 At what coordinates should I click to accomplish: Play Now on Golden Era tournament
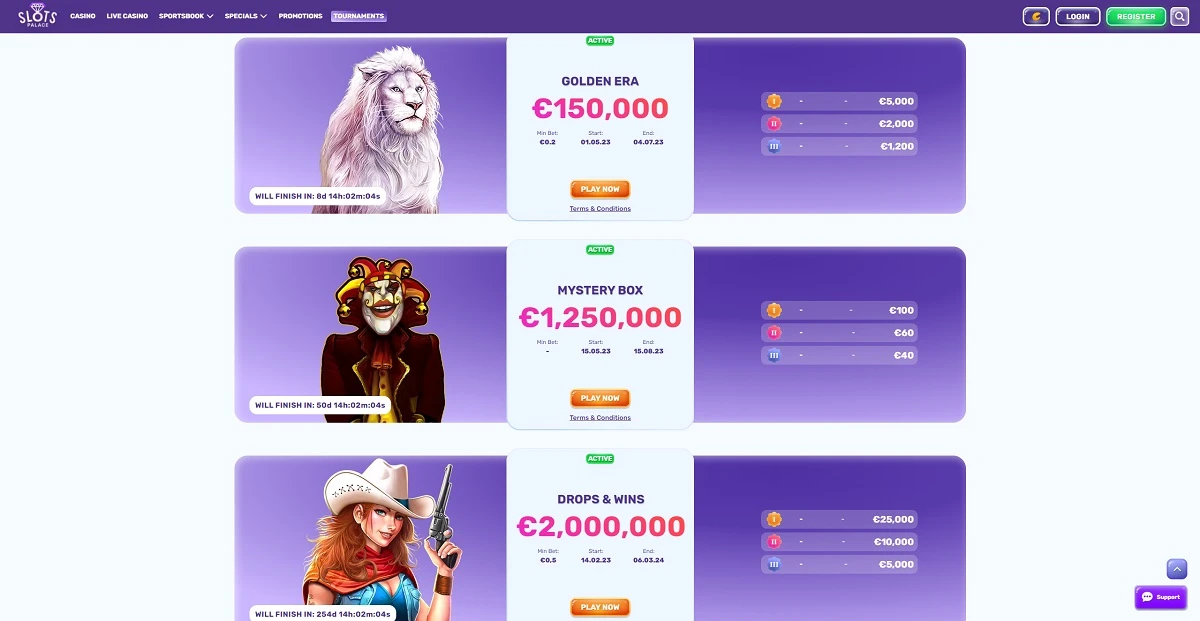point(600,189)
